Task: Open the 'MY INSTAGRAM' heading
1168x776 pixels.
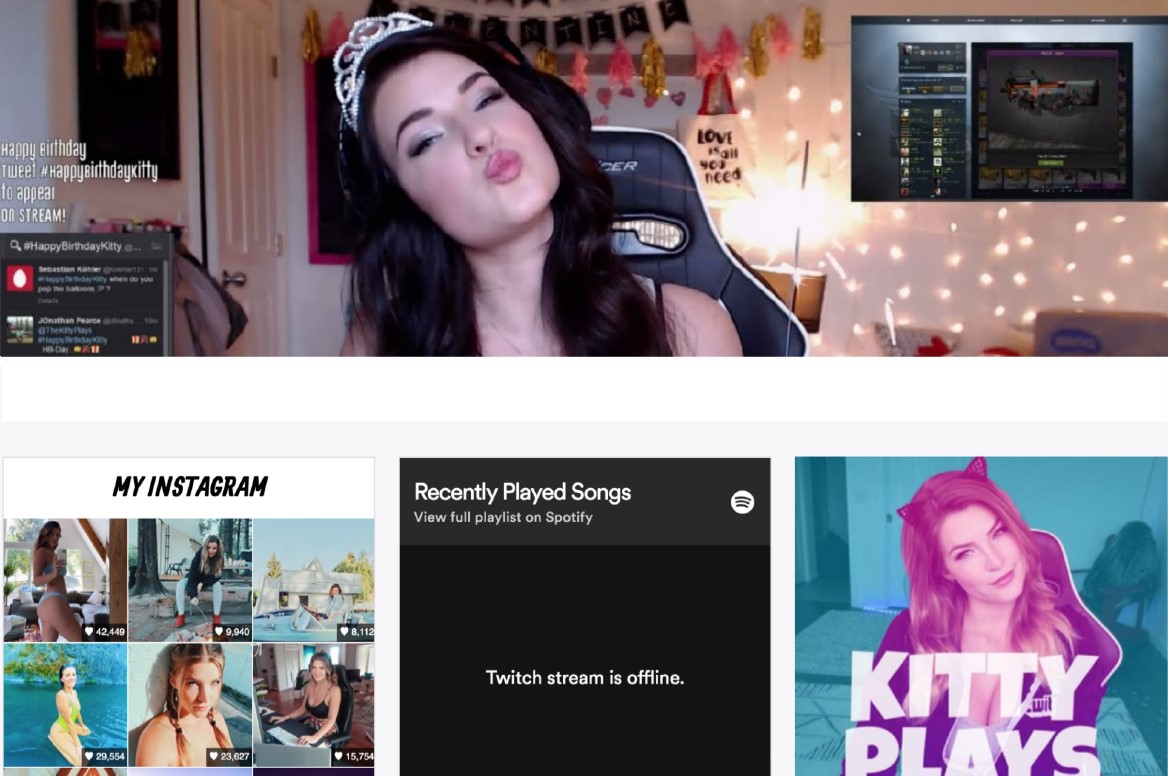Action: (x=190, y=487)
